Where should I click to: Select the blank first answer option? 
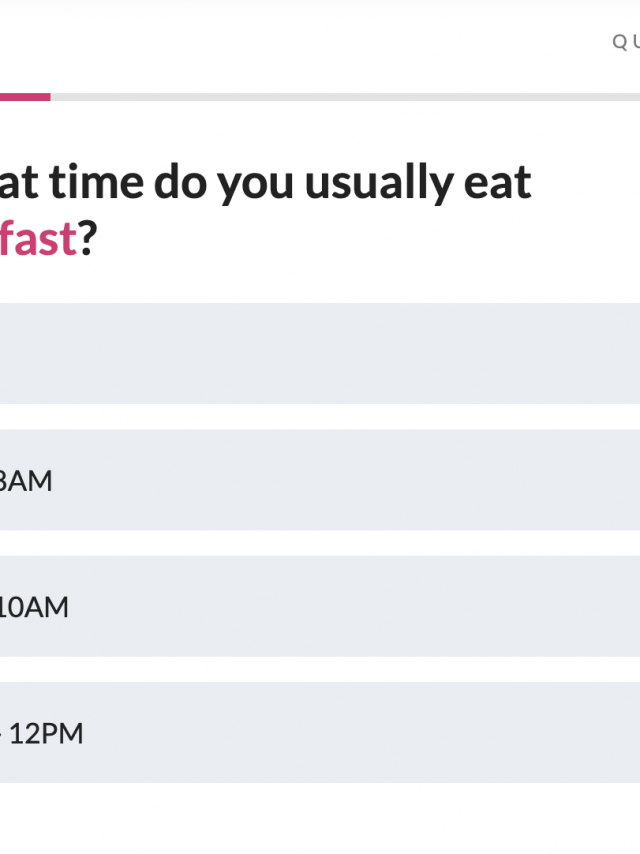tap(320, 353)
